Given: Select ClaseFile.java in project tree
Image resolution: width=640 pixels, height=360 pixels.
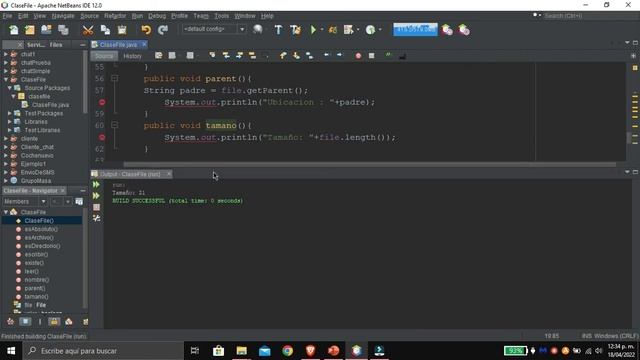Looking at the screenshot, I should click(50, 105).
